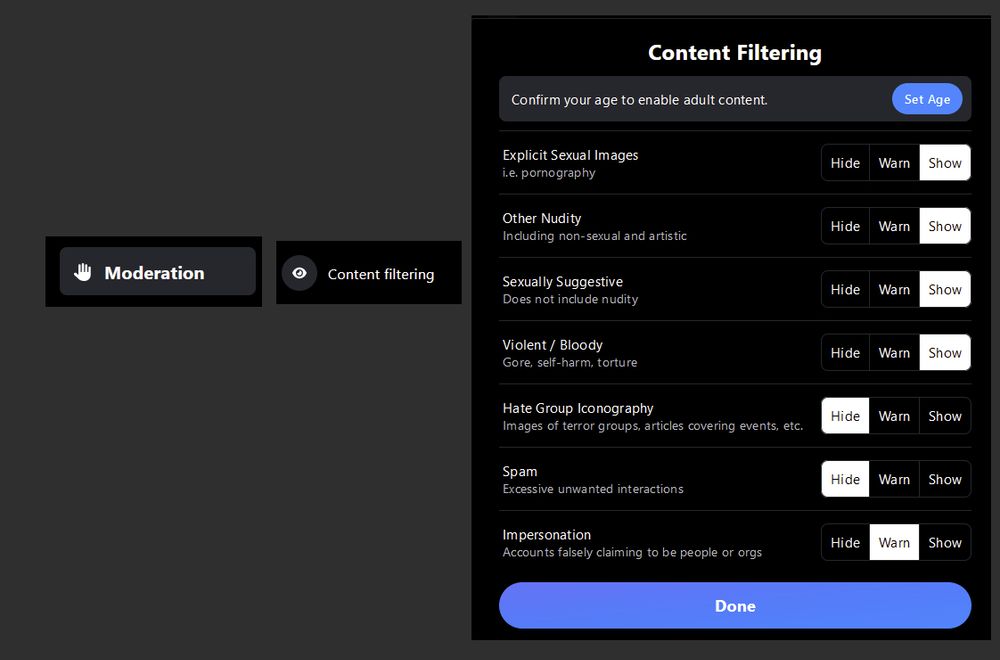Choose Warn for Hate Group Iconography
This screenshot has width=1000, height=660.
[894, 416]
